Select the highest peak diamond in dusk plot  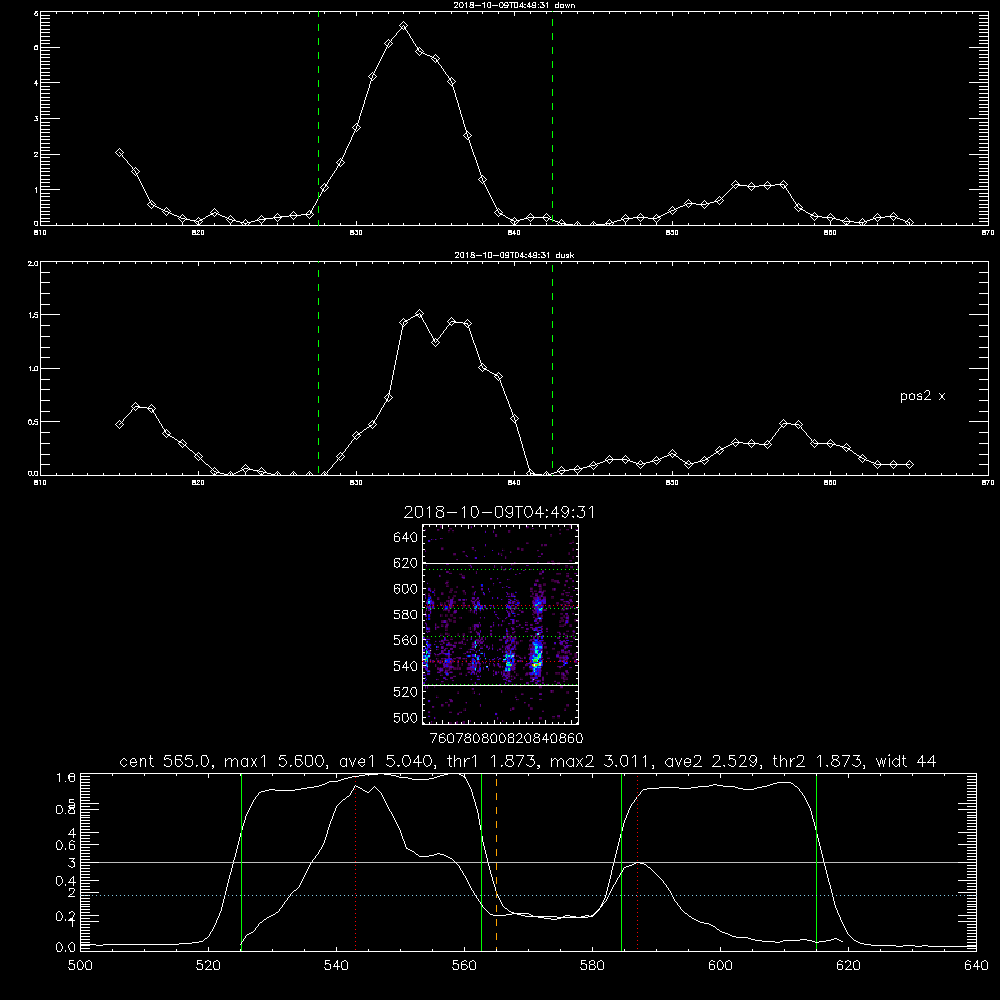pyautogui.click(x=419, y=314)
